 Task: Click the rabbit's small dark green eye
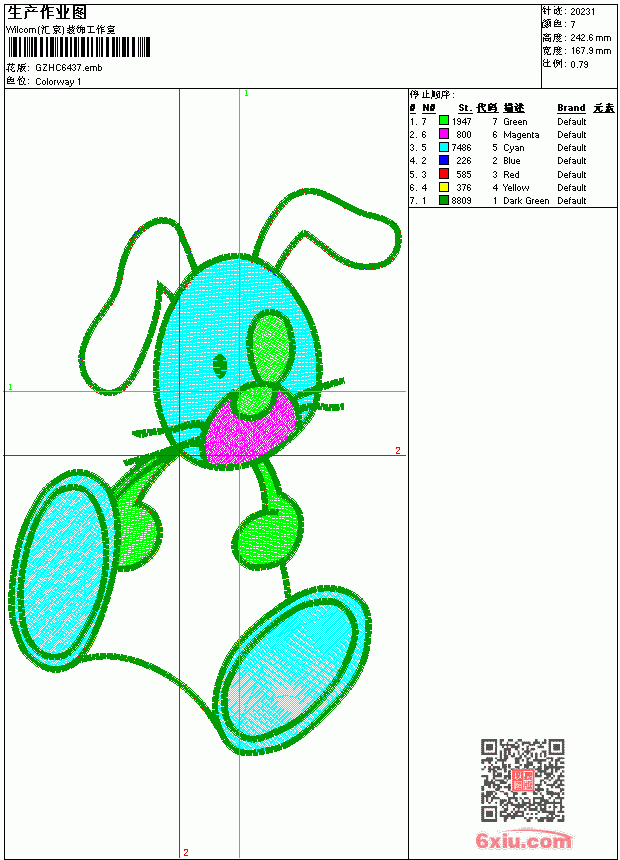220,366
